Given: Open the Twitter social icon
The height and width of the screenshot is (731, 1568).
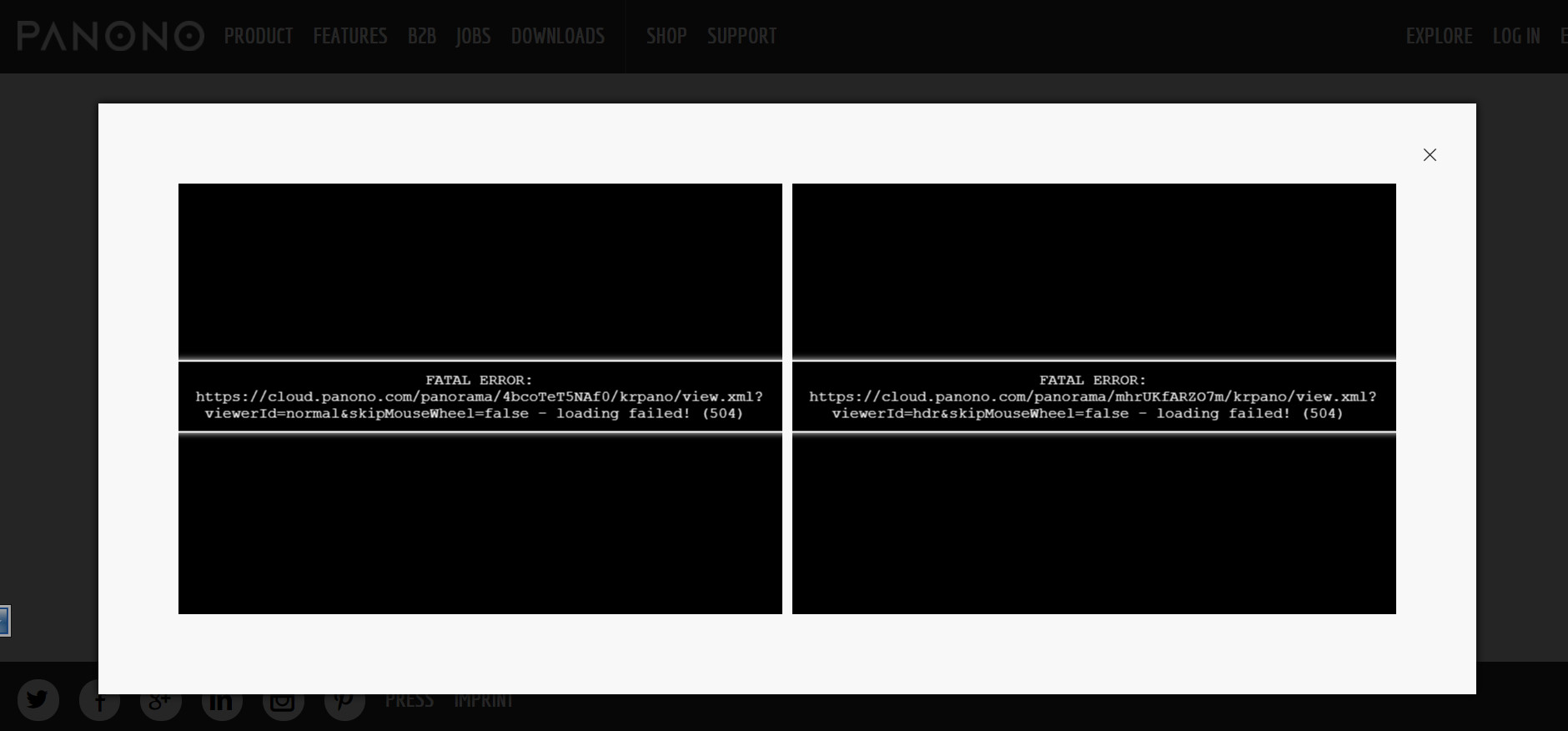Looking at the screenshot, I should click(38, 700).
